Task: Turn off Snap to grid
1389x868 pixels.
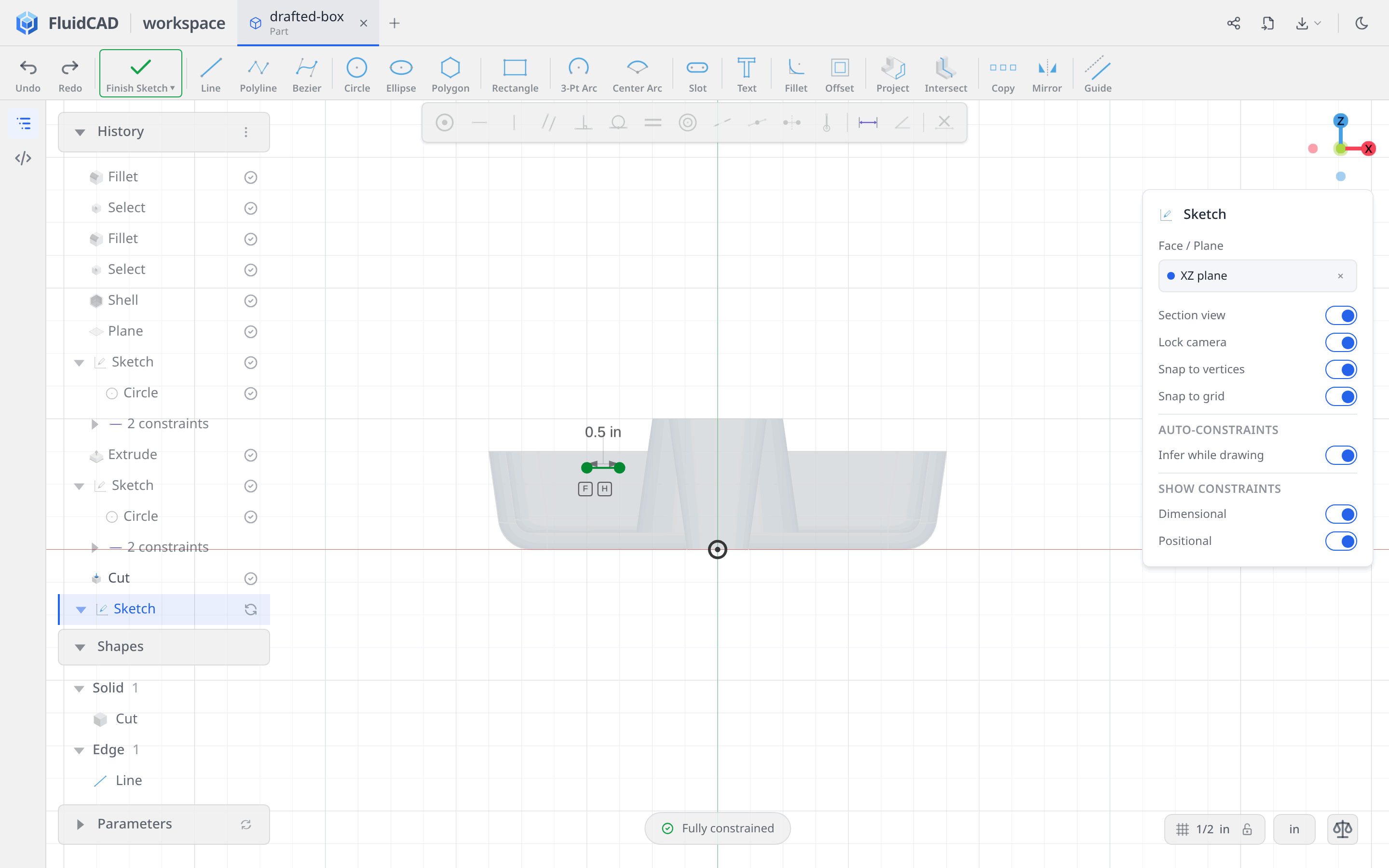Action: point(1341,396)
